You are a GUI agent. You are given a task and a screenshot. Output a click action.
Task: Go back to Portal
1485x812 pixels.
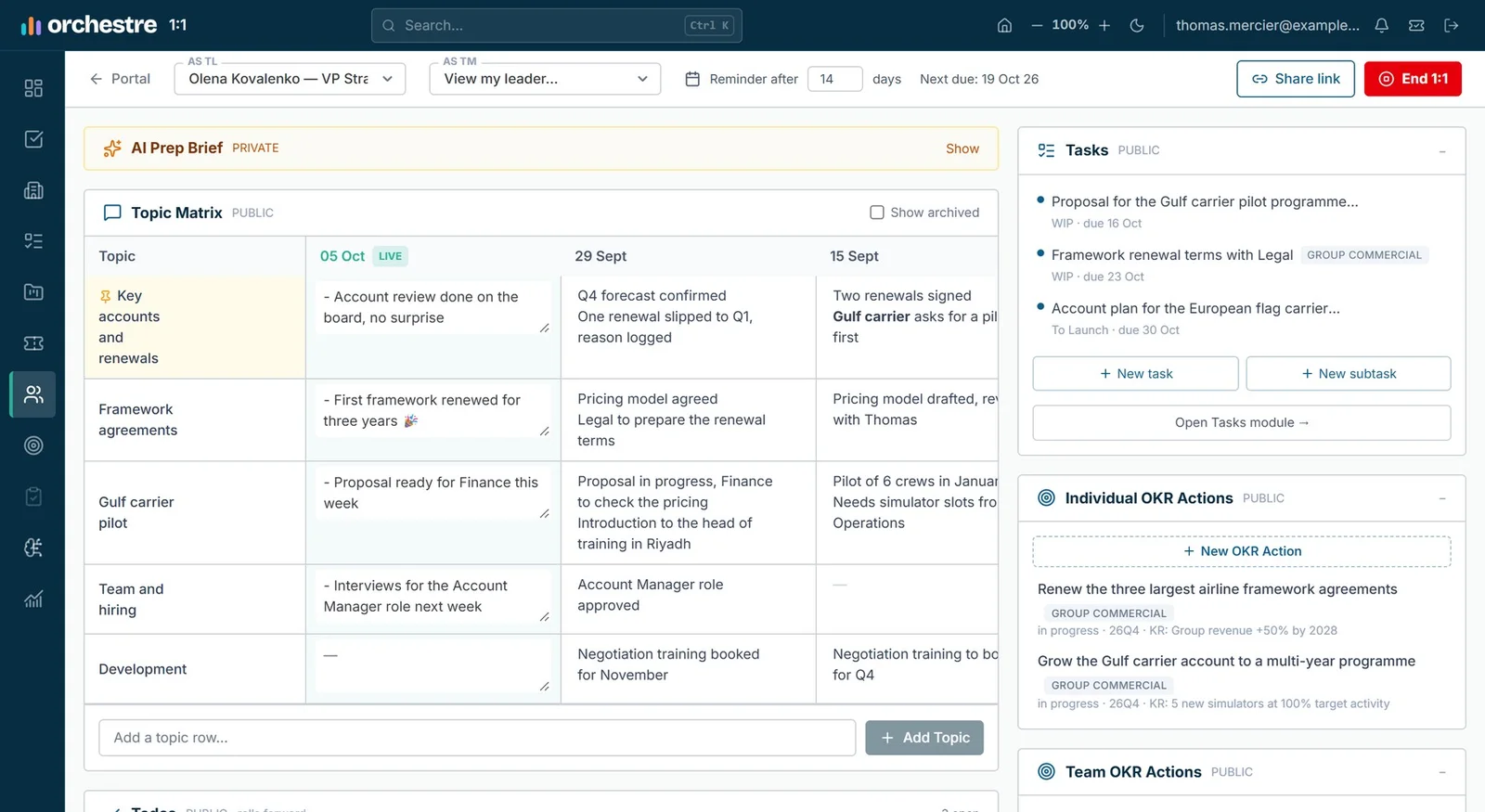point(120,79)
